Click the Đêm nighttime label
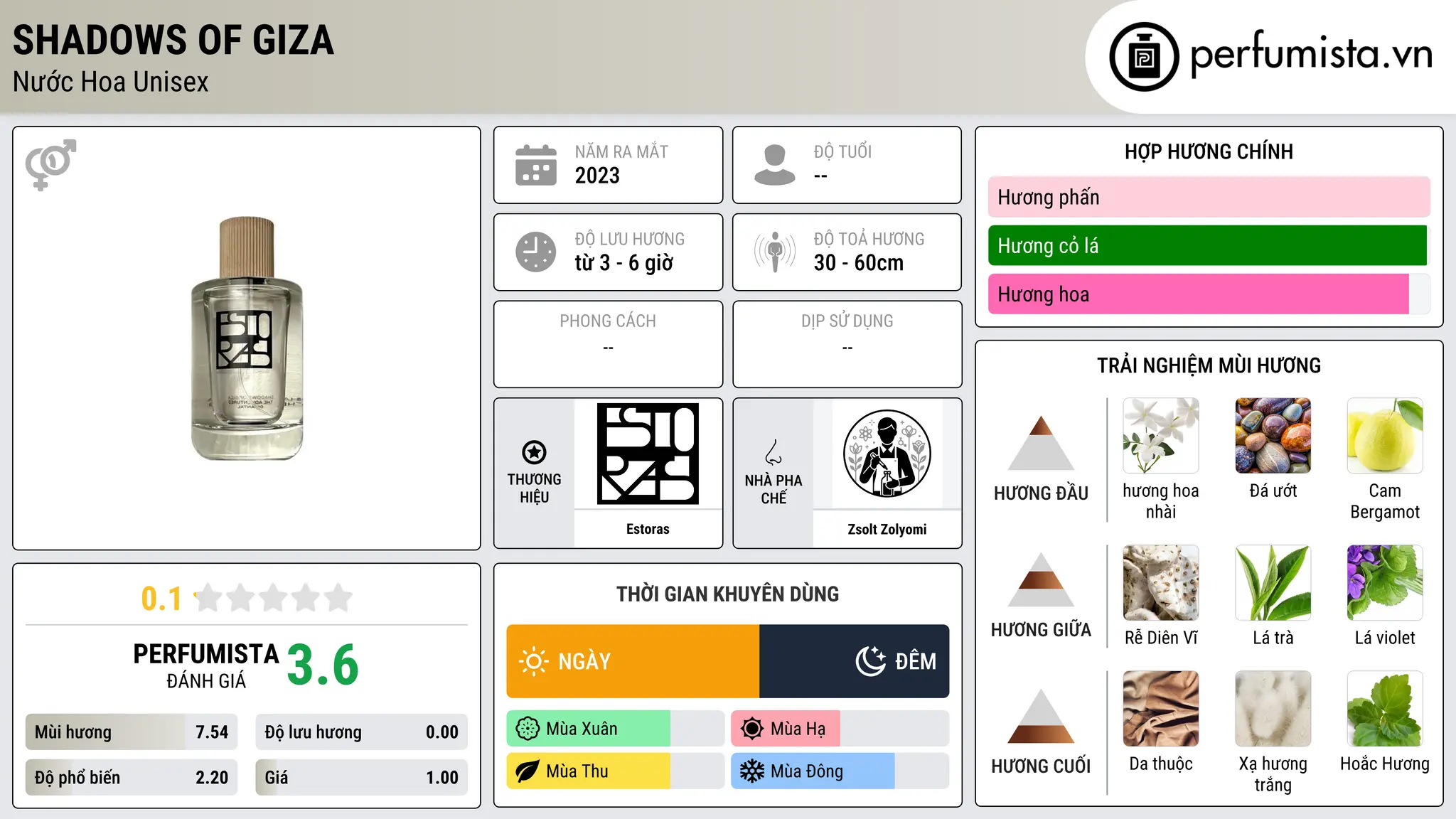Image resolution: width=1456 pixels, height=819 pixels. 916,661
